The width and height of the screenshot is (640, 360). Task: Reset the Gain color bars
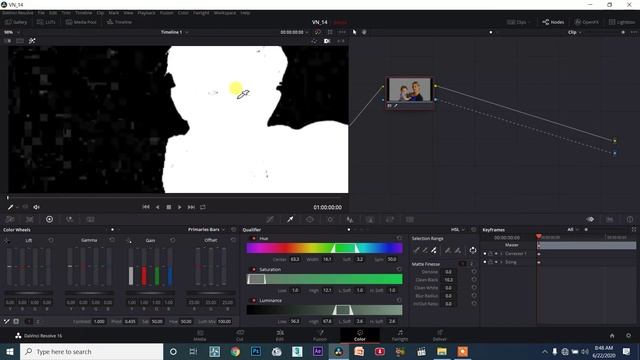click(173, 240)
